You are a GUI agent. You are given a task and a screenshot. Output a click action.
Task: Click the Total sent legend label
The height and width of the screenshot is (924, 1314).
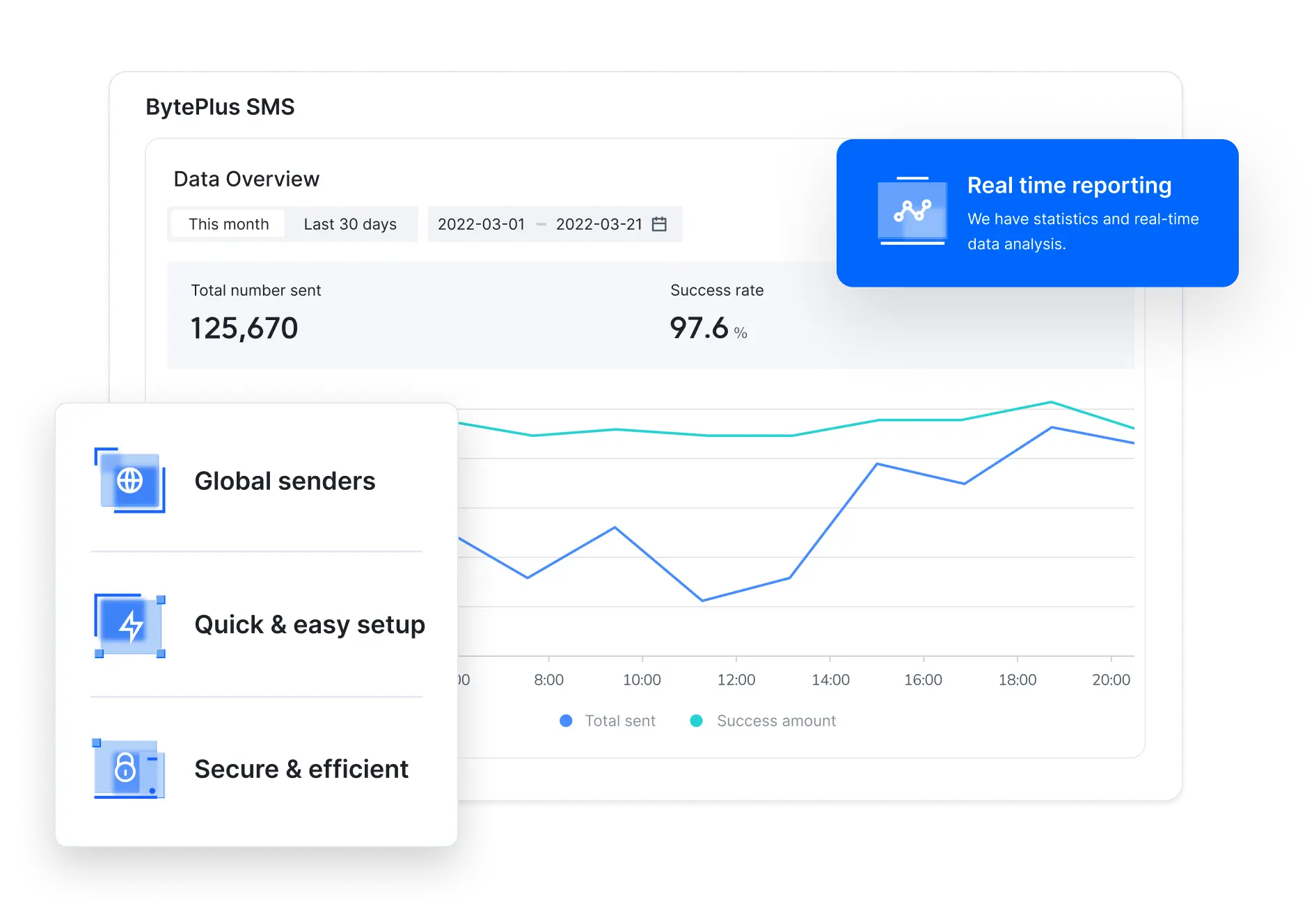click(x=620, y=721)
